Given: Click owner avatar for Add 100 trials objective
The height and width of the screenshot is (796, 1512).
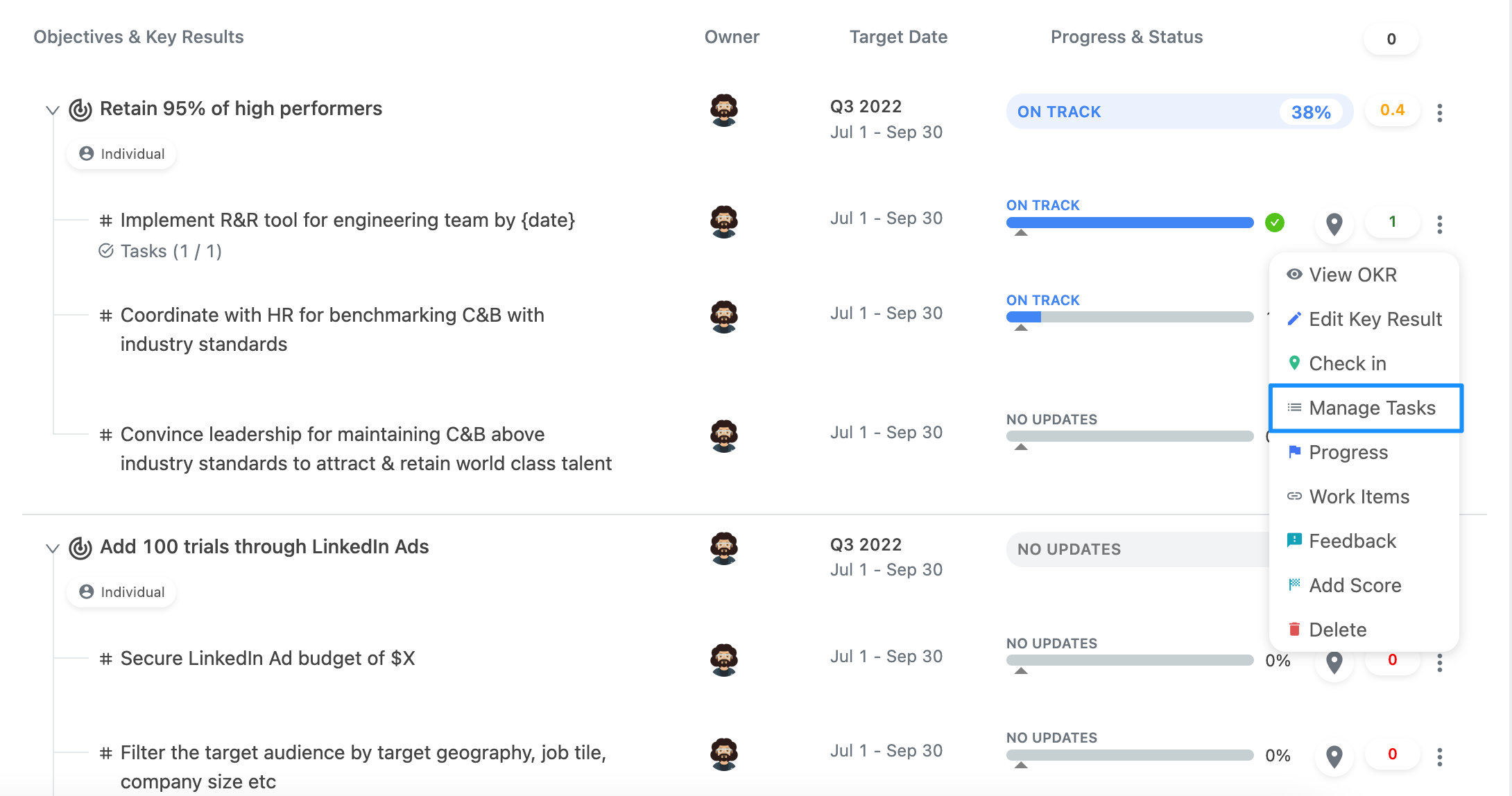Looking at the screenshot, I should 723,548.
